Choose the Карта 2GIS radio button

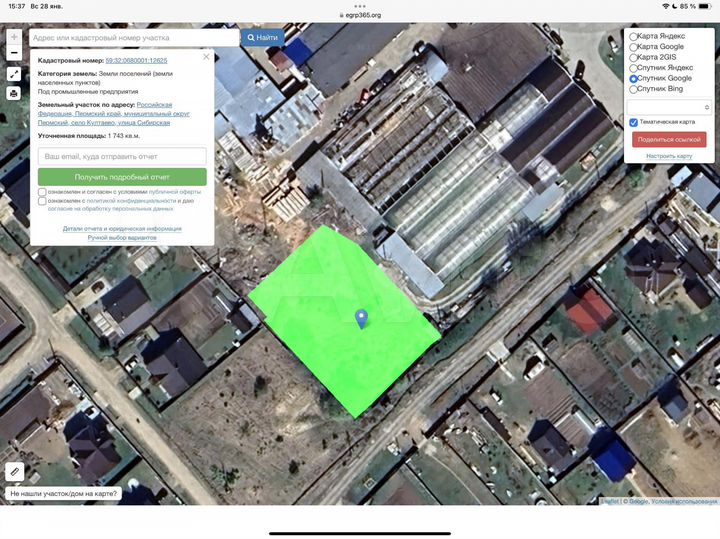tap(633, 57)
